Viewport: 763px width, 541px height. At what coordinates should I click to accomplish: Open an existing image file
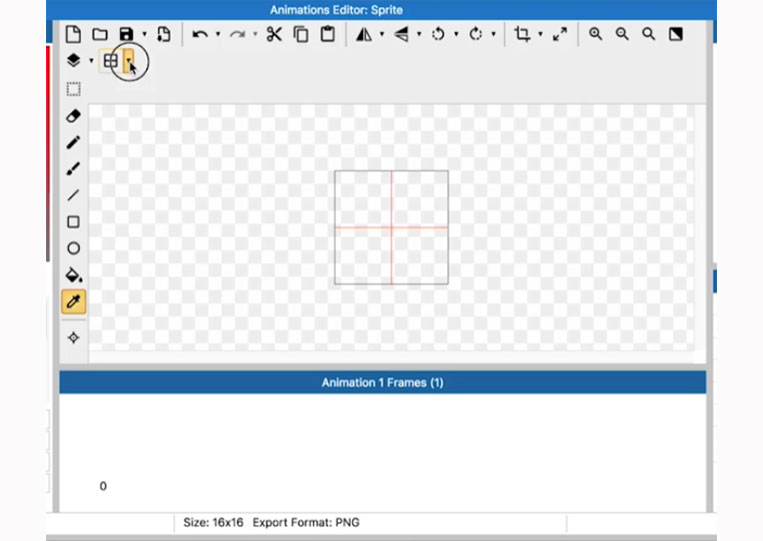tap(100, 34)
